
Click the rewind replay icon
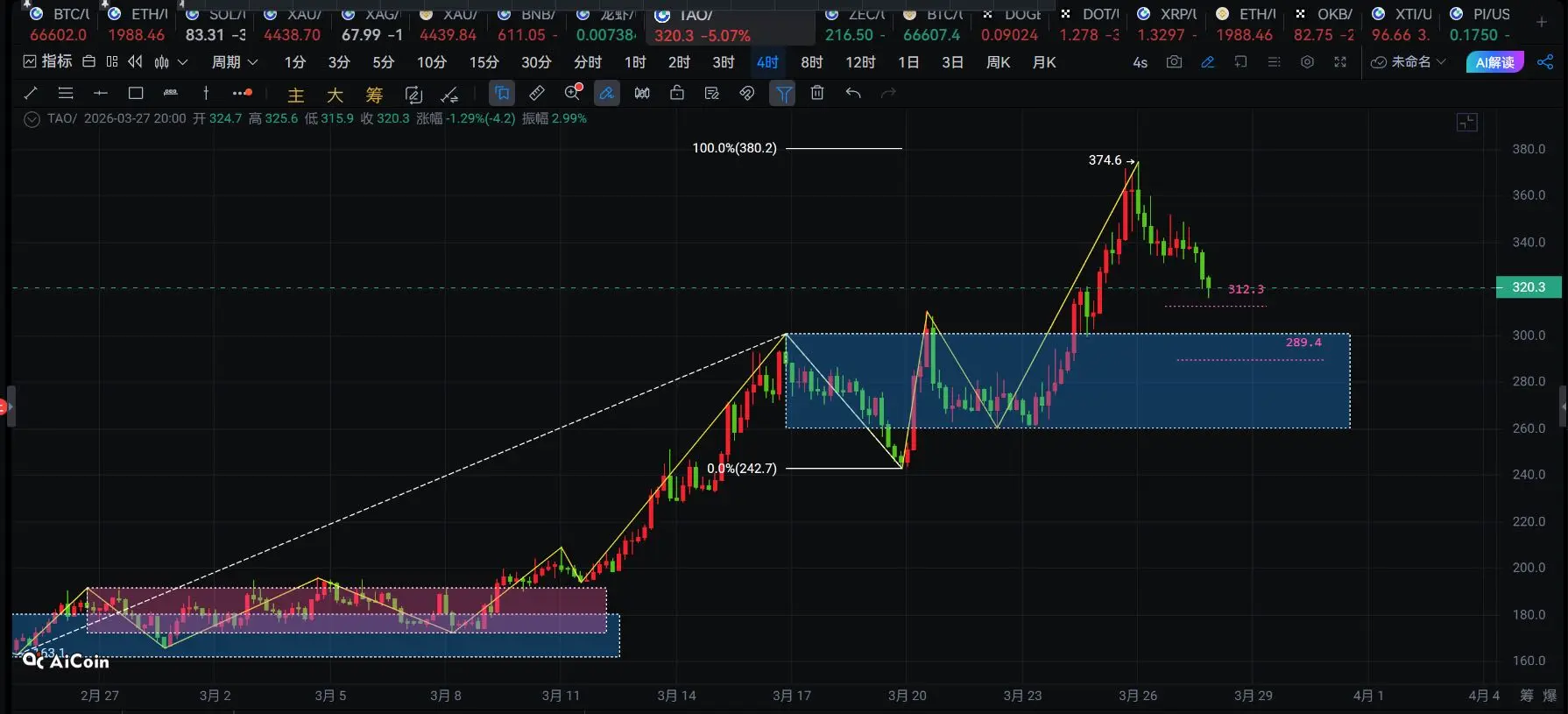[135, 61]
